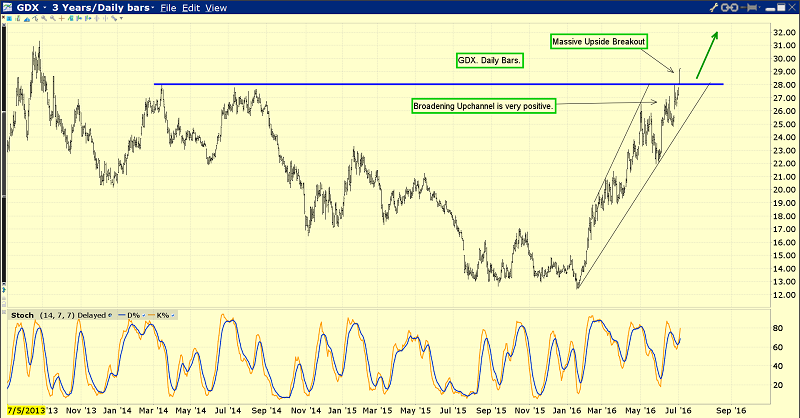Viewport: 800px width, 418px height.
Task: Select the blue horizontal resistance line
Action: [400, 84]
